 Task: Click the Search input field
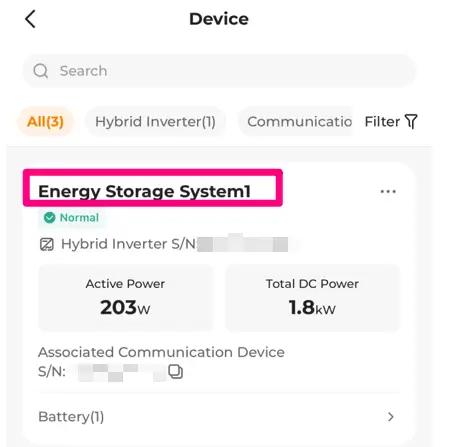(x=219, y=71)
